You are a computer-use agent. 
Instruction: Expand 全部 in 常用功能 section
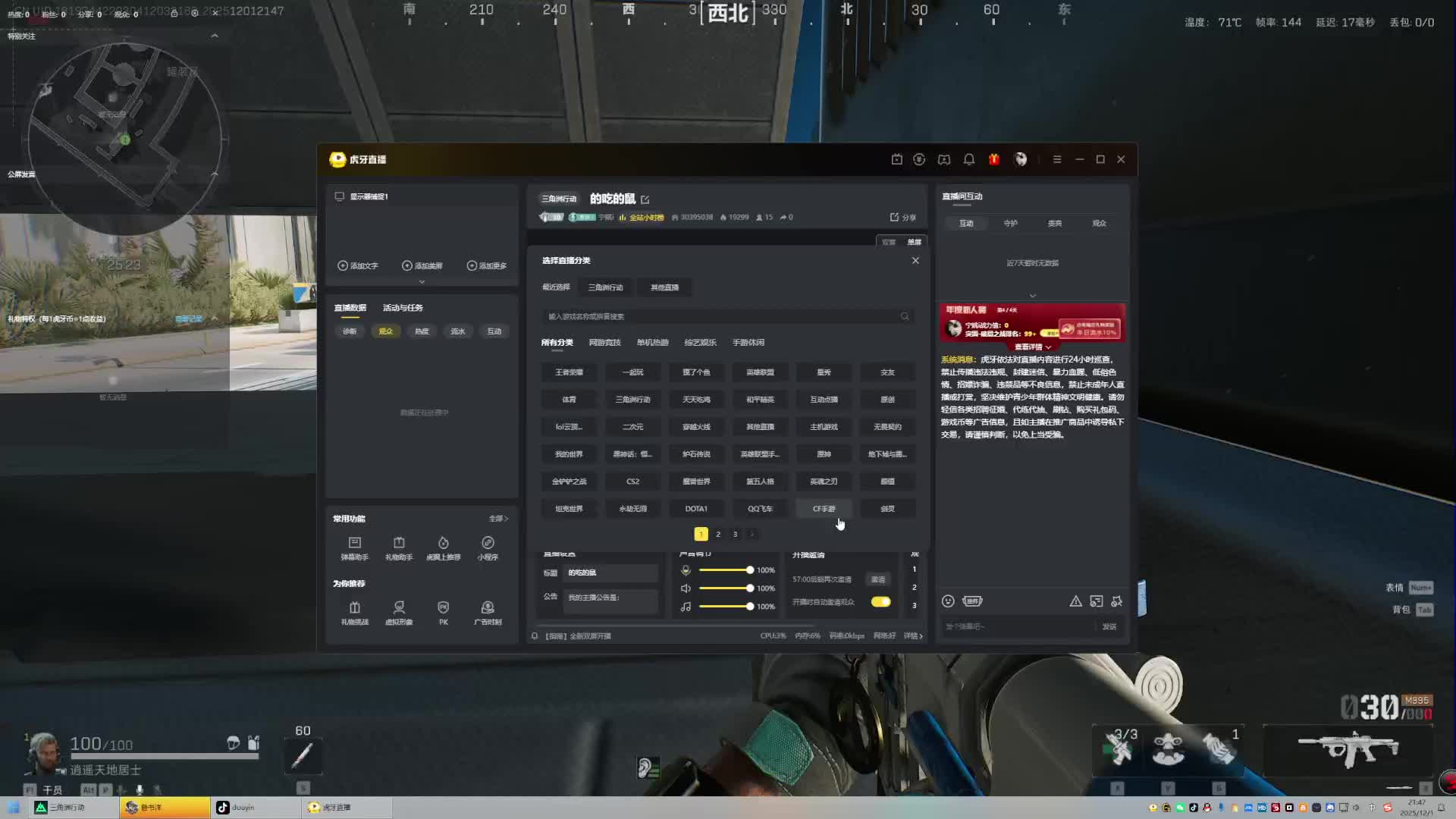pyautogui.click(x=498, y=519)
